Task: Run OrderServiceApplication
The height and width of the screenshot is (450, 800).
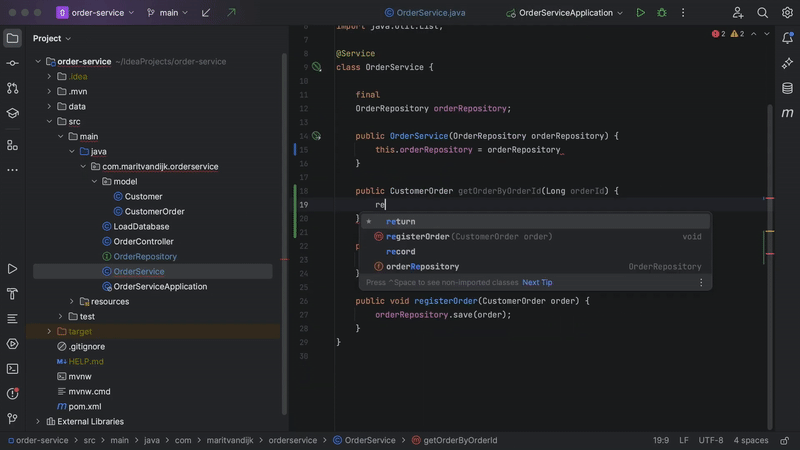Action: [640, 13]
